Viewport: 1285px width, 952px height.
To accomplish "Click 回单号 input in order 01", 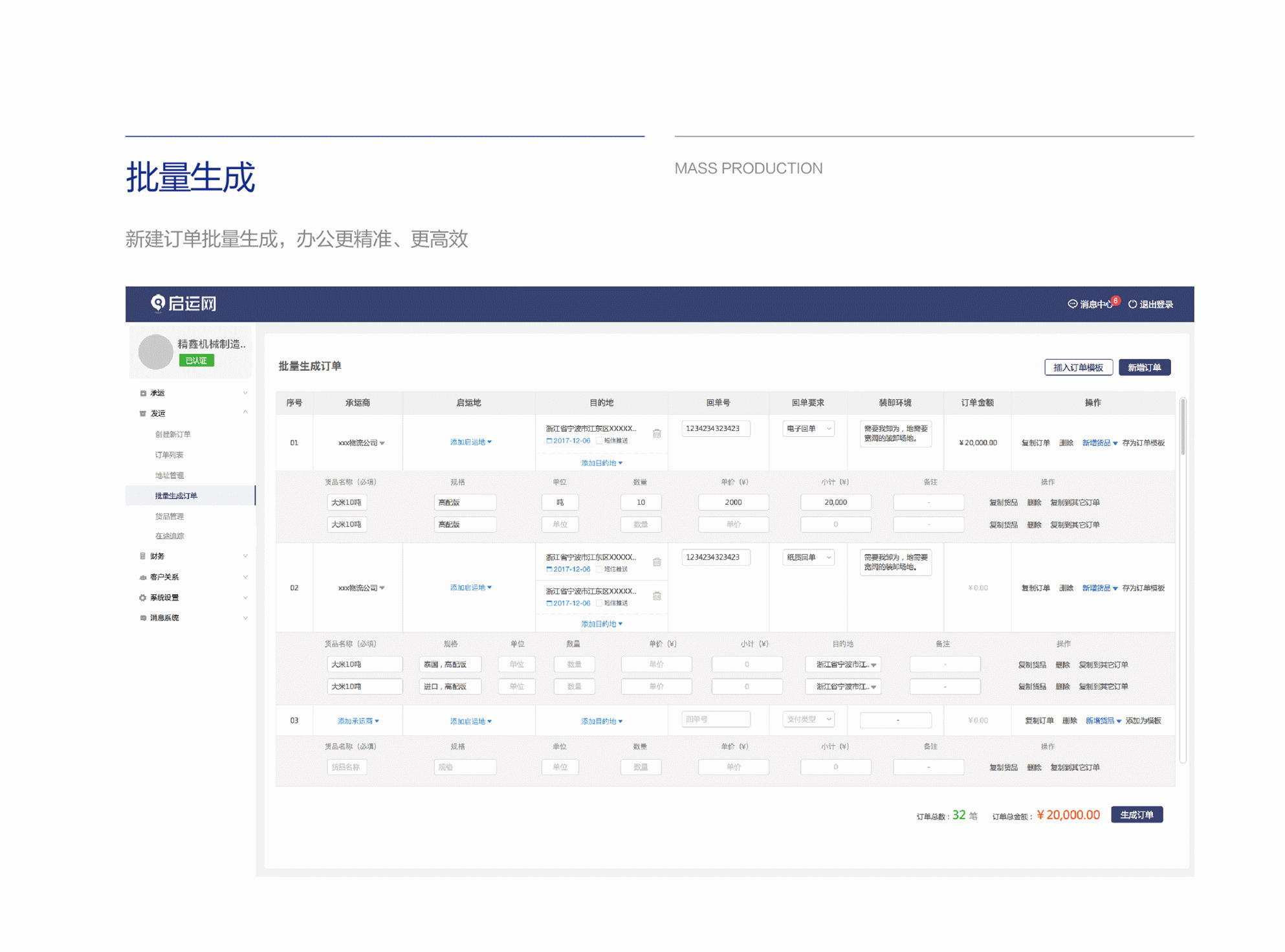I will 716,429.
